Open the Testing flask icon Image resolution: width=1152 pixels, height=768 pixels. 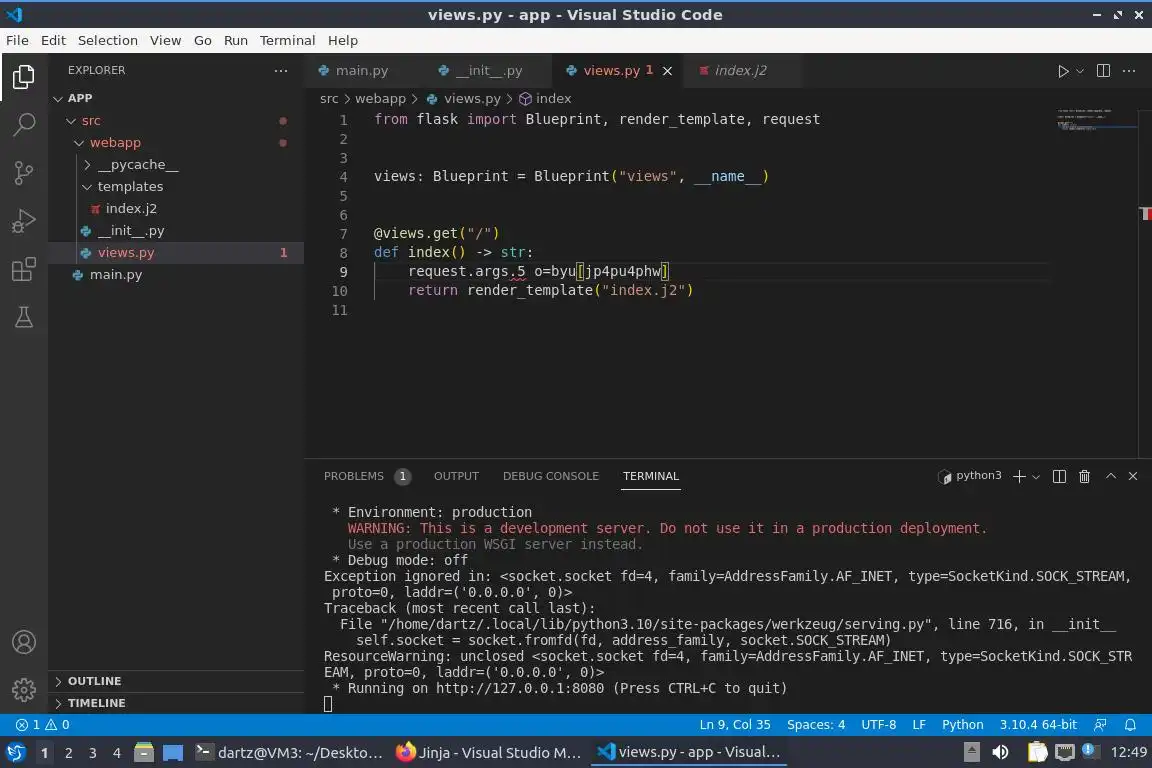coord(24,317)
